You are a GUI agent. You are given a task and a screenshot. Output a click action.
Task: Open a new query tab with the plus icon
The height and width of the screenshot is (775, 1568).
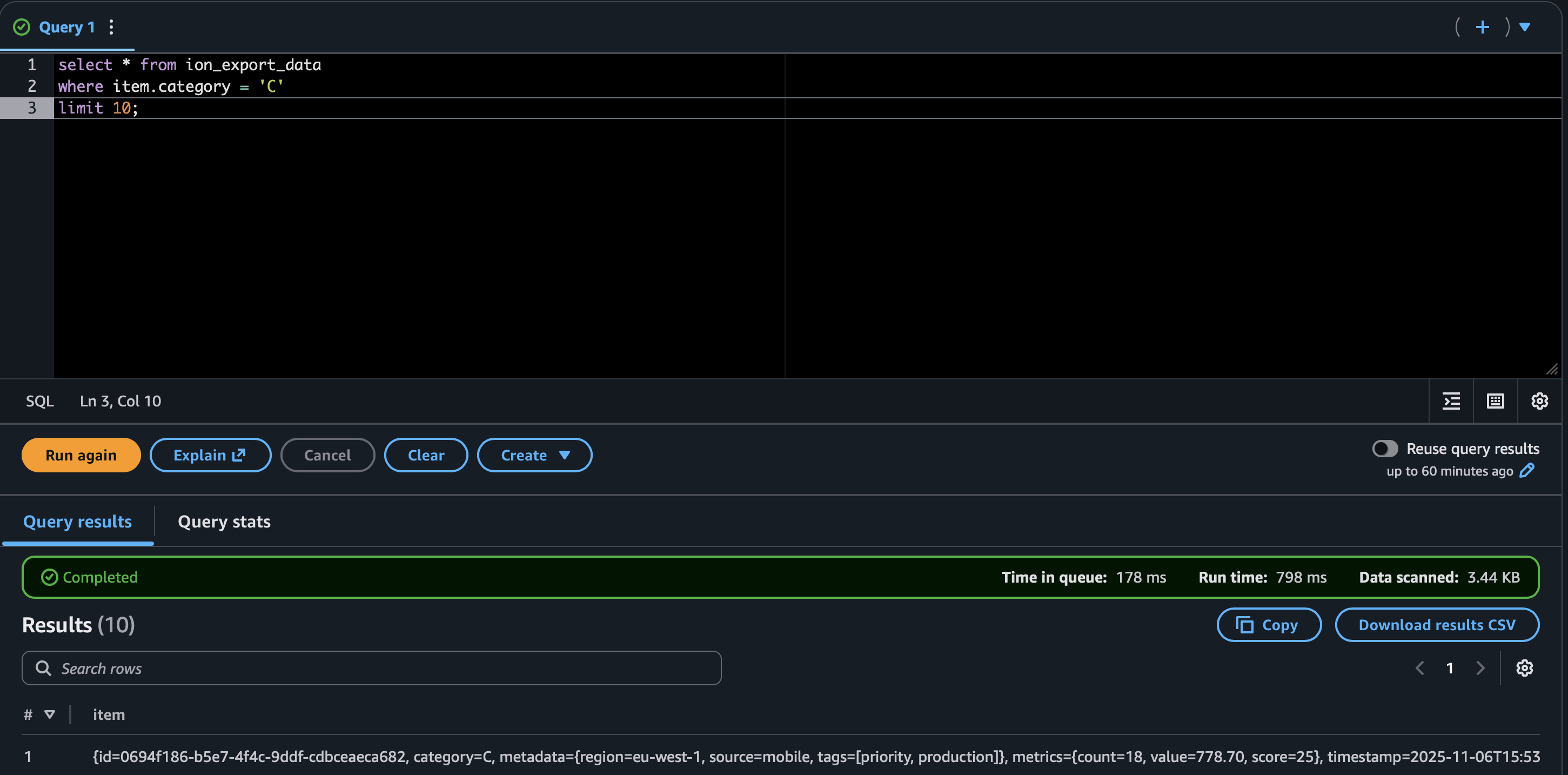point(1482,27)
